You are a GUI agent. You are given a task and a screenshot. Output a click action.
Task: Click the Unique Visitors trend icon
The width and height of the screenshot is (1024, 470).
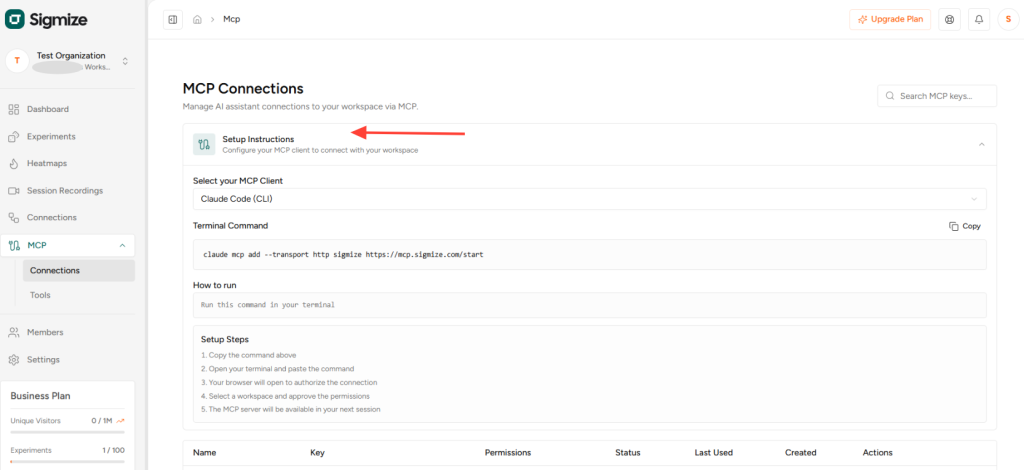click(x=120, y=421)
